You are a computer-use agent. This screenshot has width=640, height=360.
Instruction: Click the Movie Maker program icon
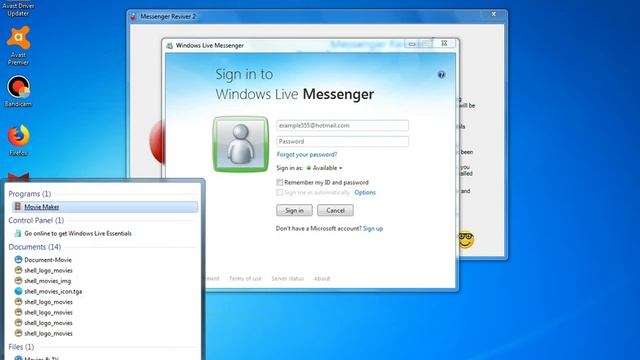(x=18, y=207)
